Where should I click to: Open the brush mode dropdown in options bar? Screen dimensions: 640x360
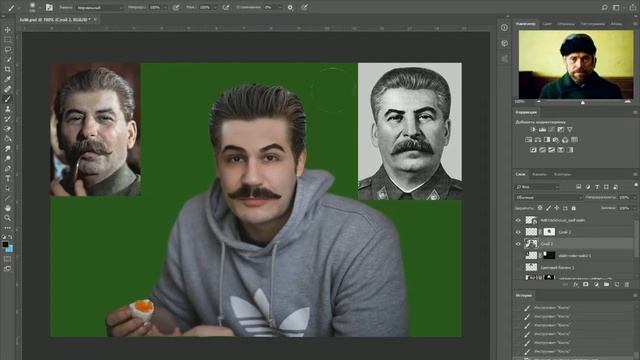100,7
